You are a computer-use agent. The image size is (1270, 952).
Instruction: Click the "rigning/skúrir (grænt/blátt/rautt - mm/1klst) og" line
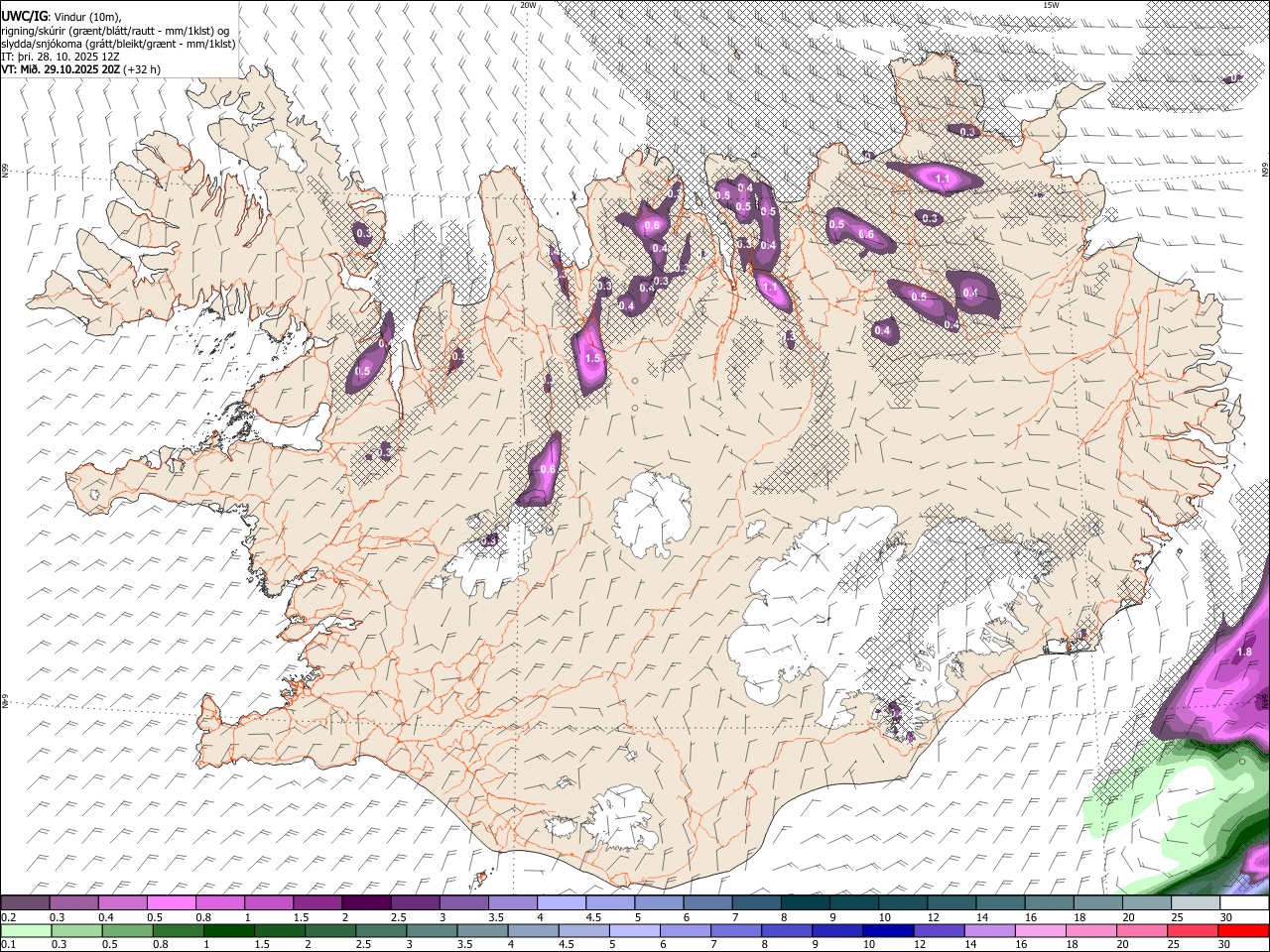pyautogui.click(x=117, y=31)
